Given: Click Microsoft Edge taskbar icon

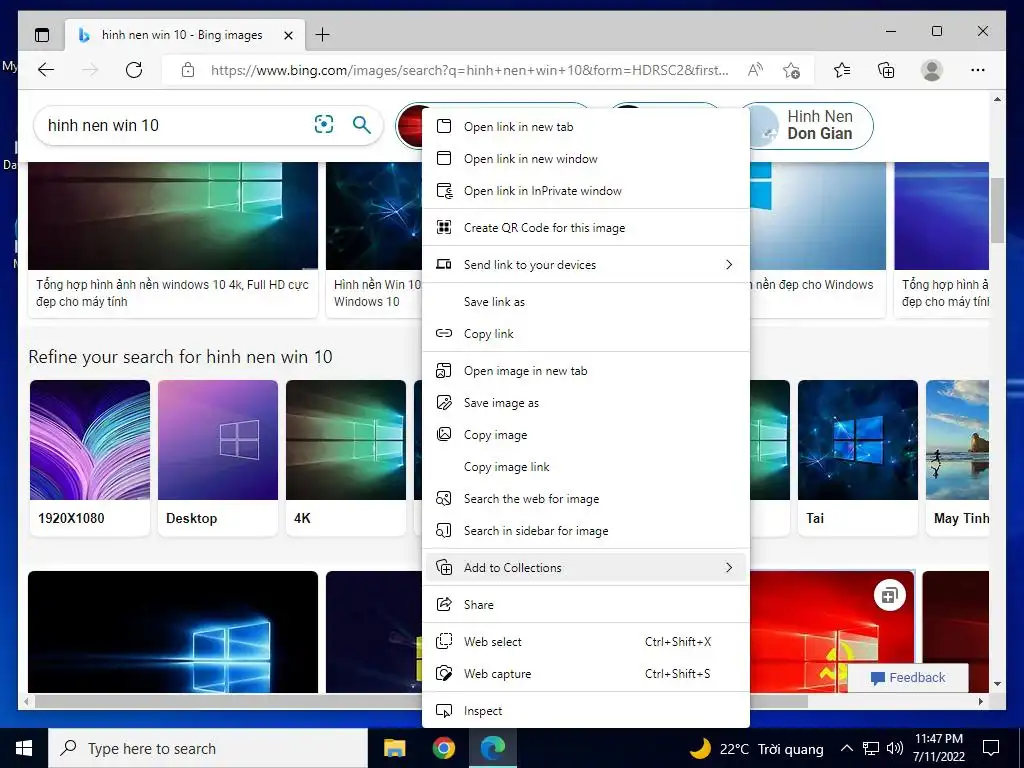Looking at the screenshot, I should [x=493, y=748].
